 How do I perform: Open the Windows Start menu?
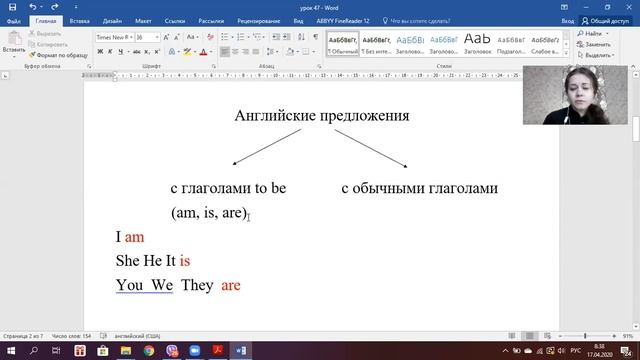pyautogui.click(x=11, y=351)
